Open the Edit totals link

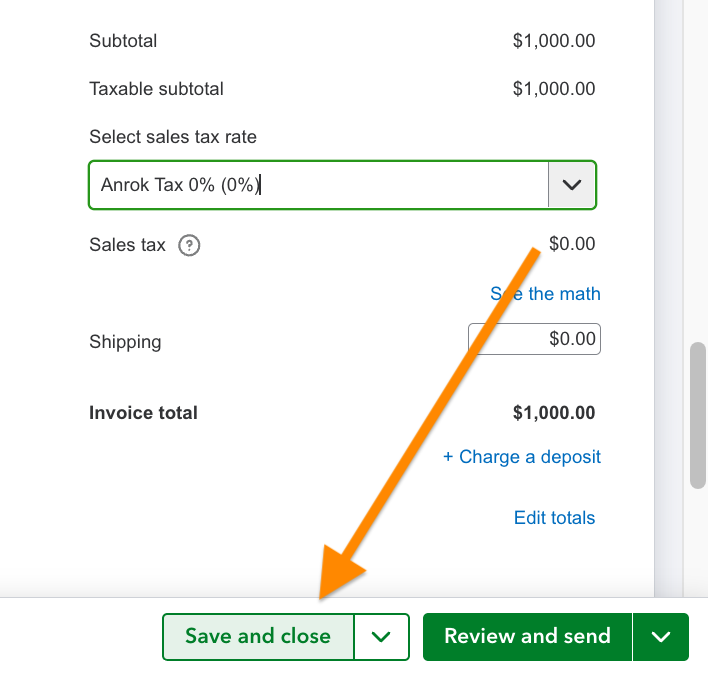click(x=554, y=518)
